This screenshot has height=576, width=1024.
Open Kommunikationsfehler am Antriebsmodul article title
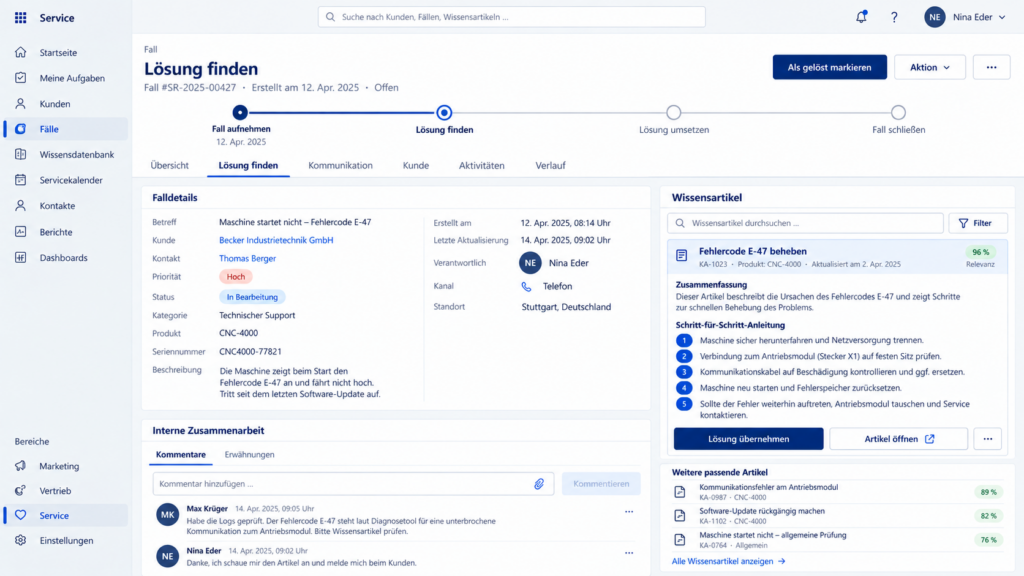[768, 487]
